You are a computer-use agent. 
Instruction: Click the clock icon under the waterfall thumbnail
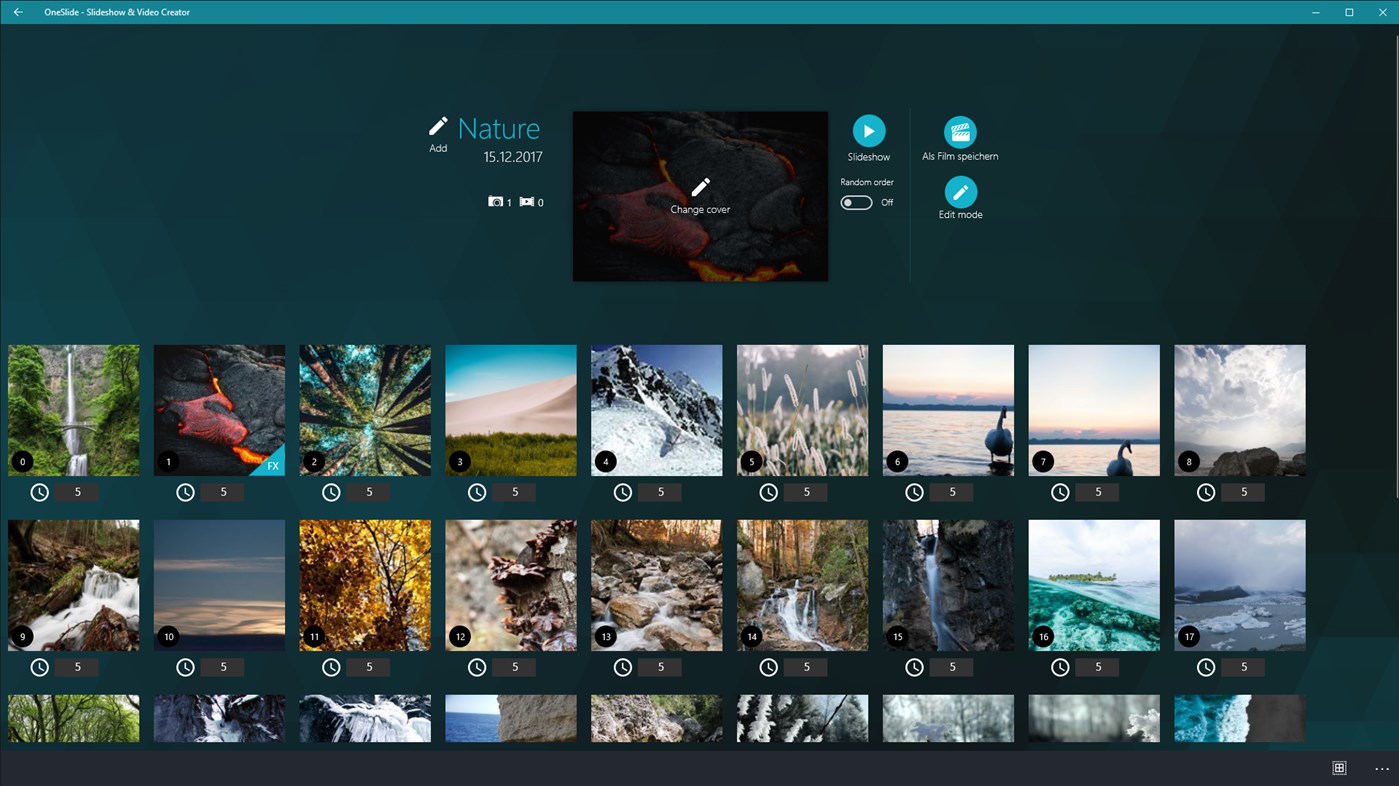(x=39, y=491)
